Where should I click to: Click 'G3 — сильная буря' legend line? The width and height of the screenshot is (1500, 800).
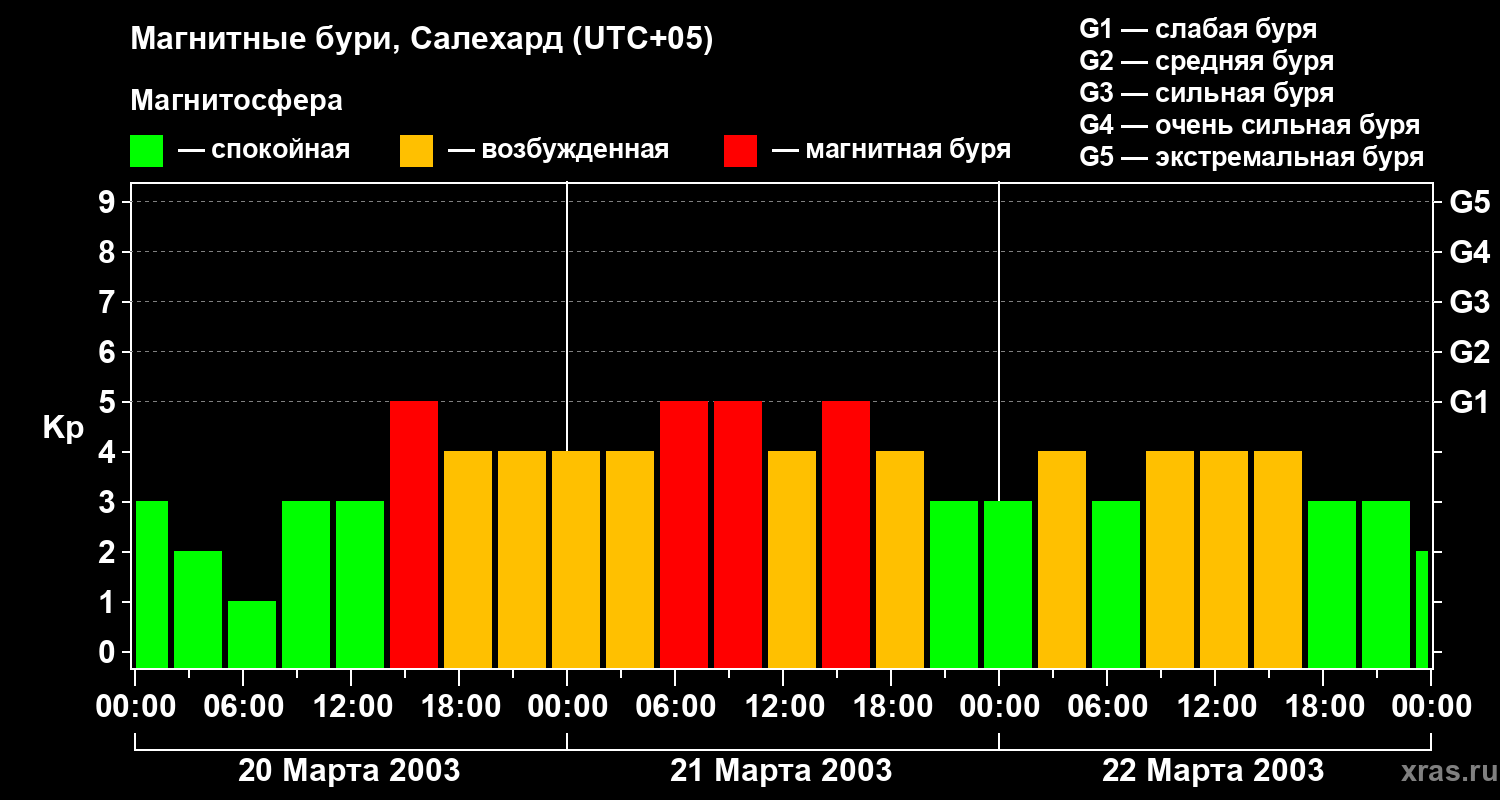[x=1207, y=93]
